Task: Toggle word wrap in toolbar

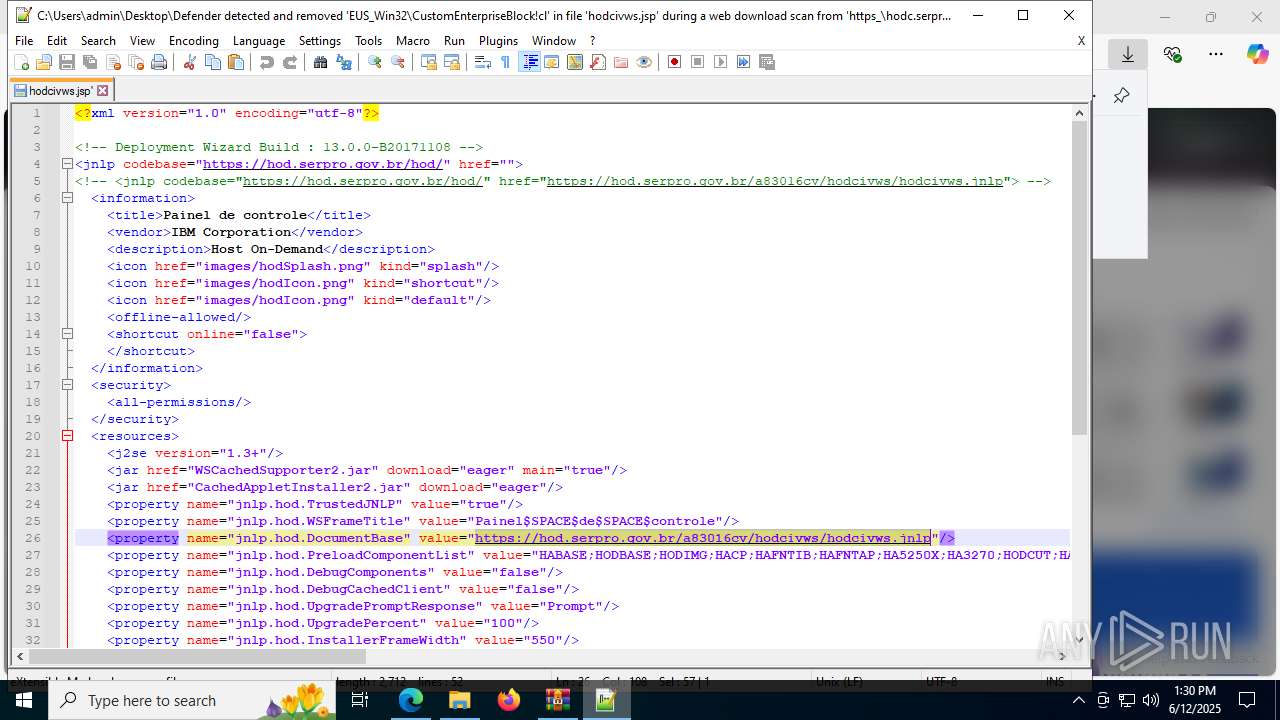Action: (482, 62)
